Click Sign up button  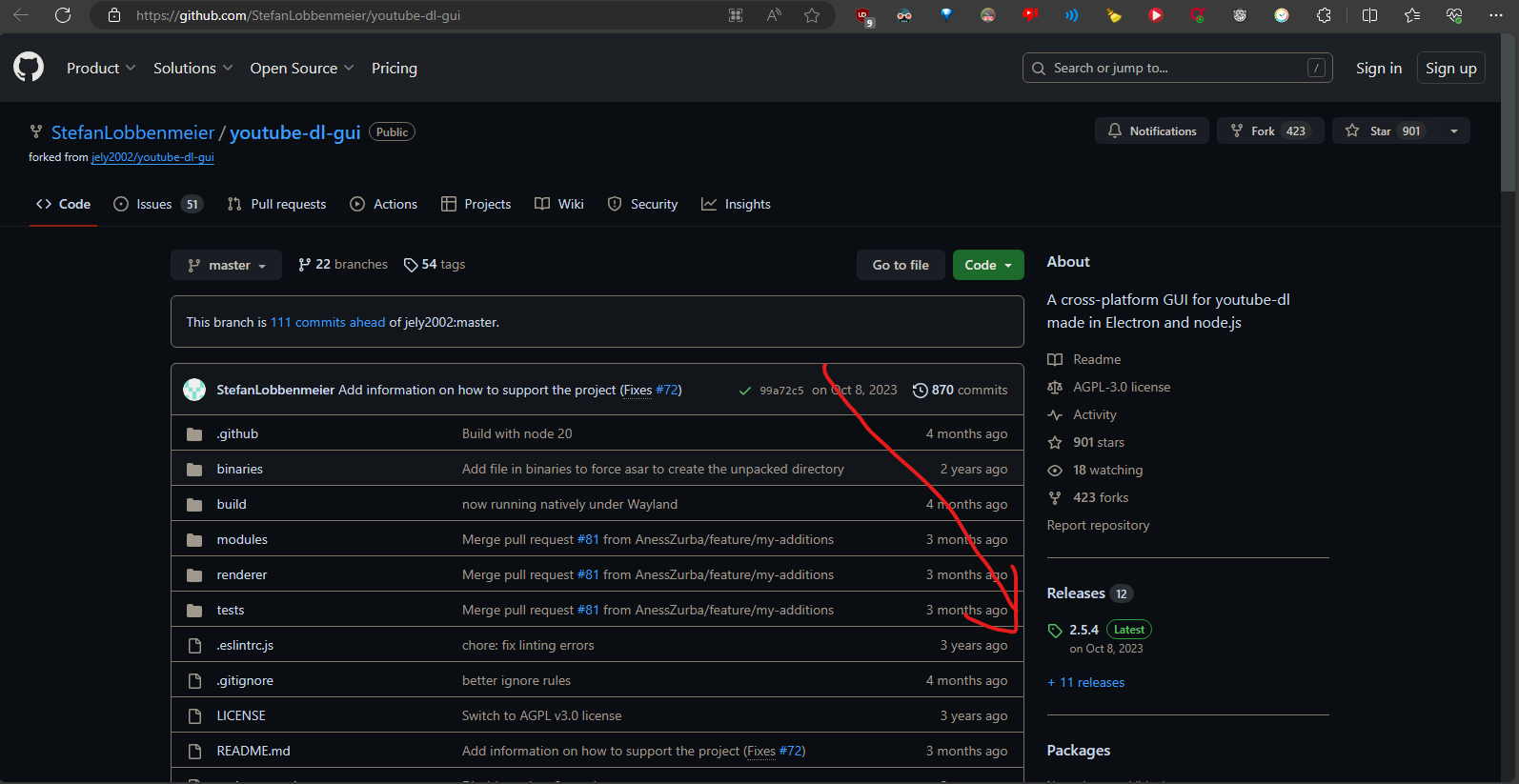click(1450, 68)
